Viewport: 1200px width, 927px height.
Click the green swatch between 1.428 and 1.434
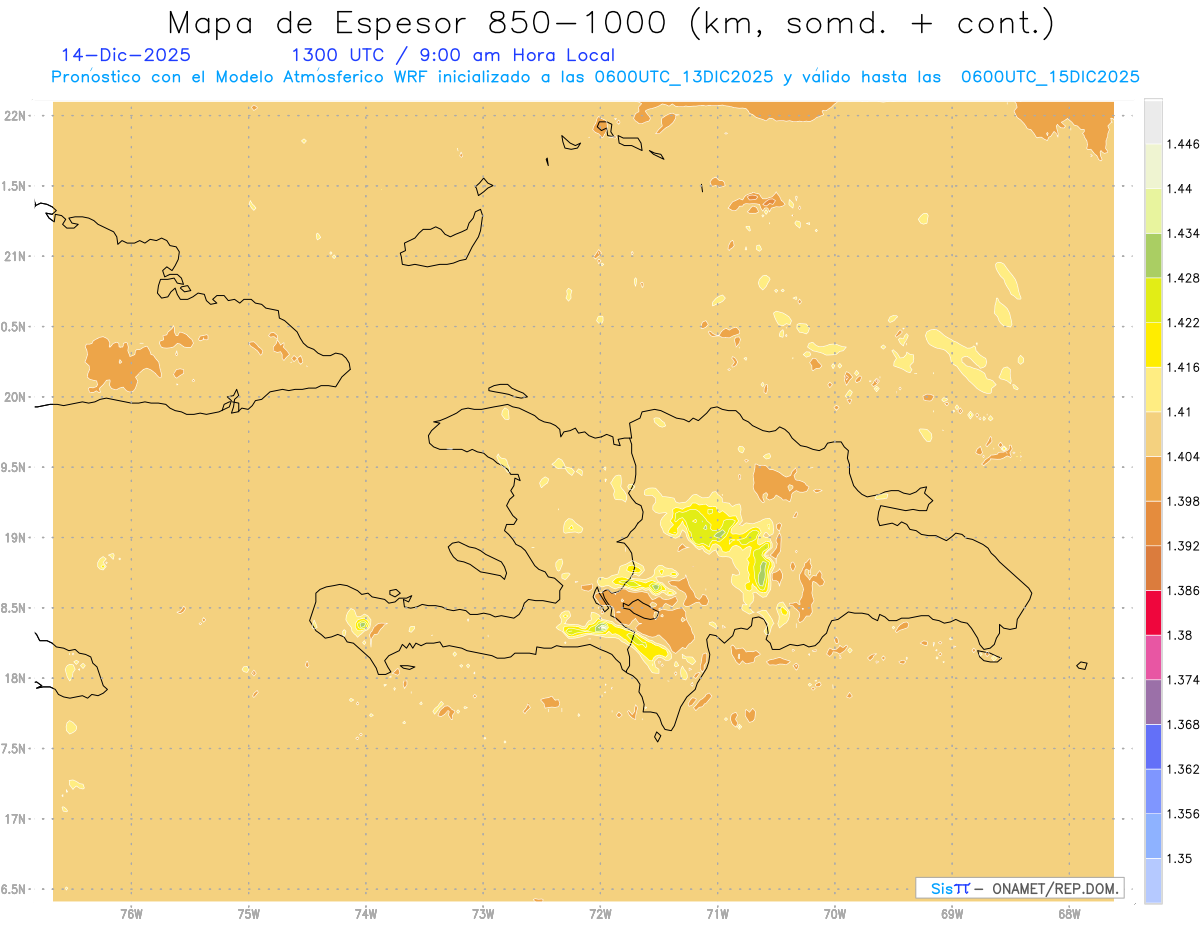point(1153,255)
